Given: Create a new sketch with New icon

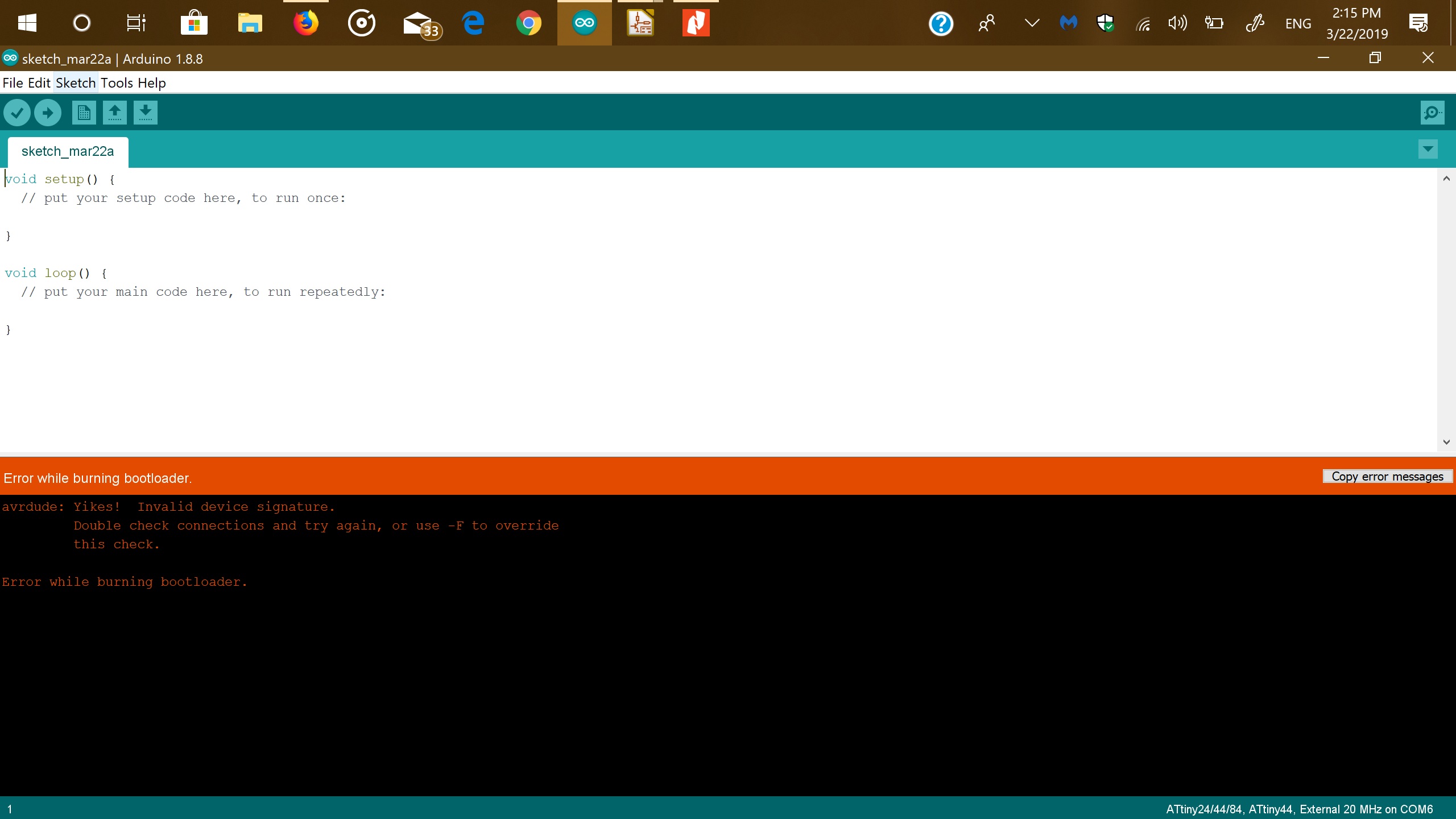Looking at the screenshot, I should coord(84,113).
